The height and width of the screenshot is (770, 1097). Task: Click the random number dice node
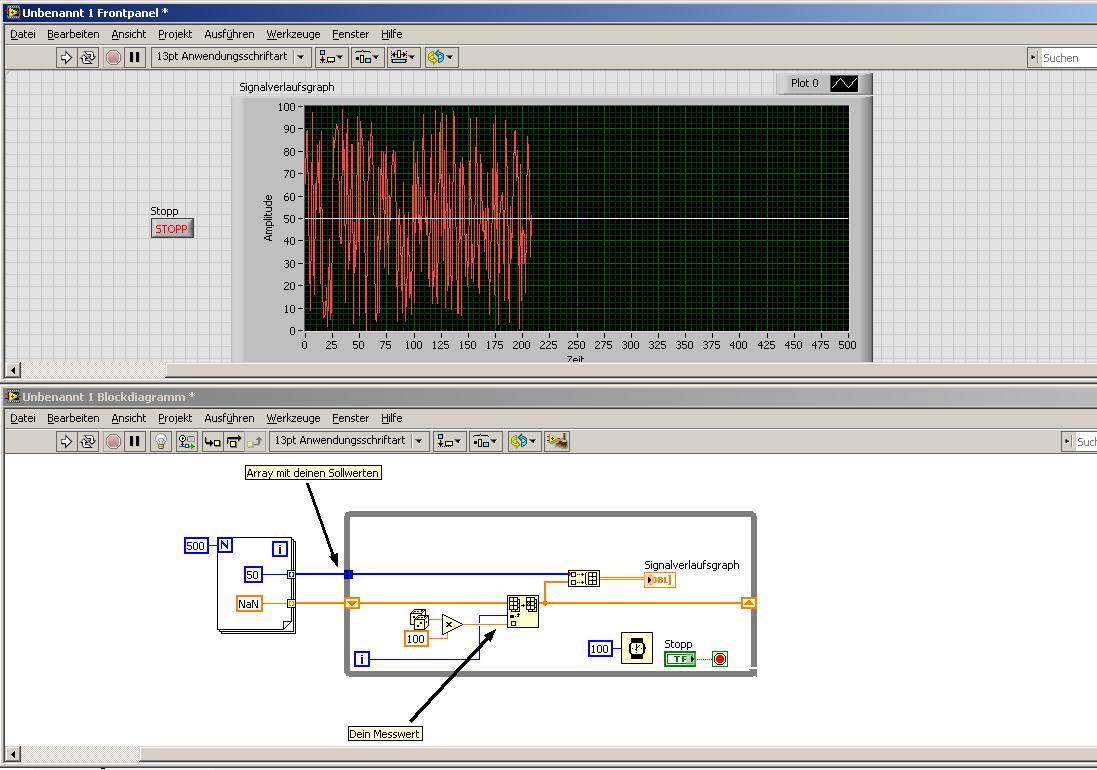tap(420, 619)
